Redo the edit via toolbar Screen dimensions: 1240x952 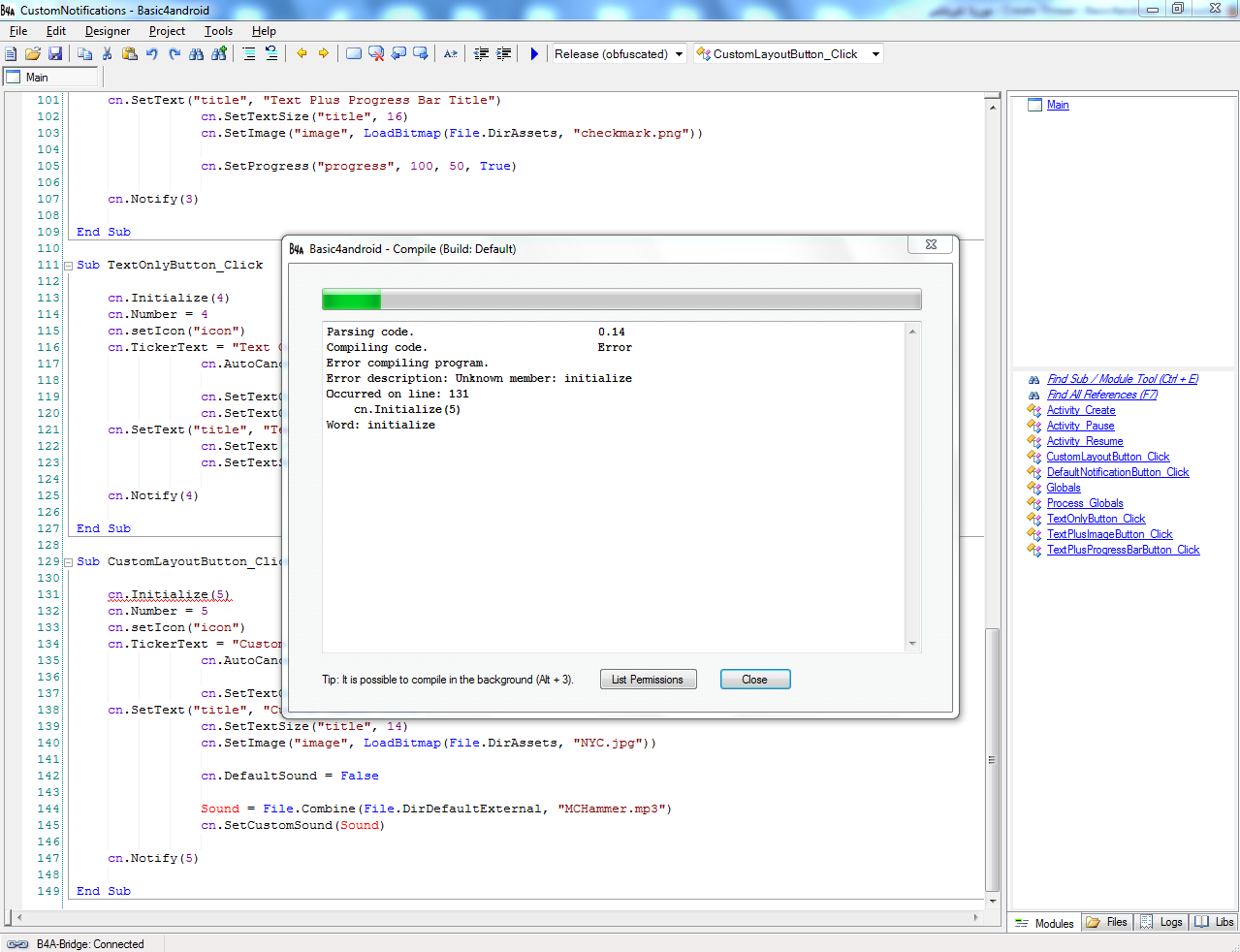(175, 54)
